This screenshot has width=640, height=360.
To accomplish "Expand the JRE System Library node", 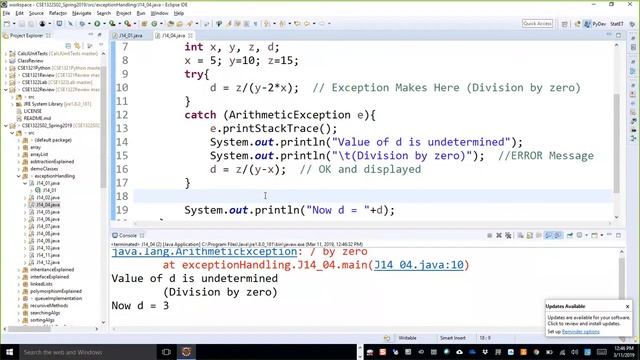I will [12, 104].
